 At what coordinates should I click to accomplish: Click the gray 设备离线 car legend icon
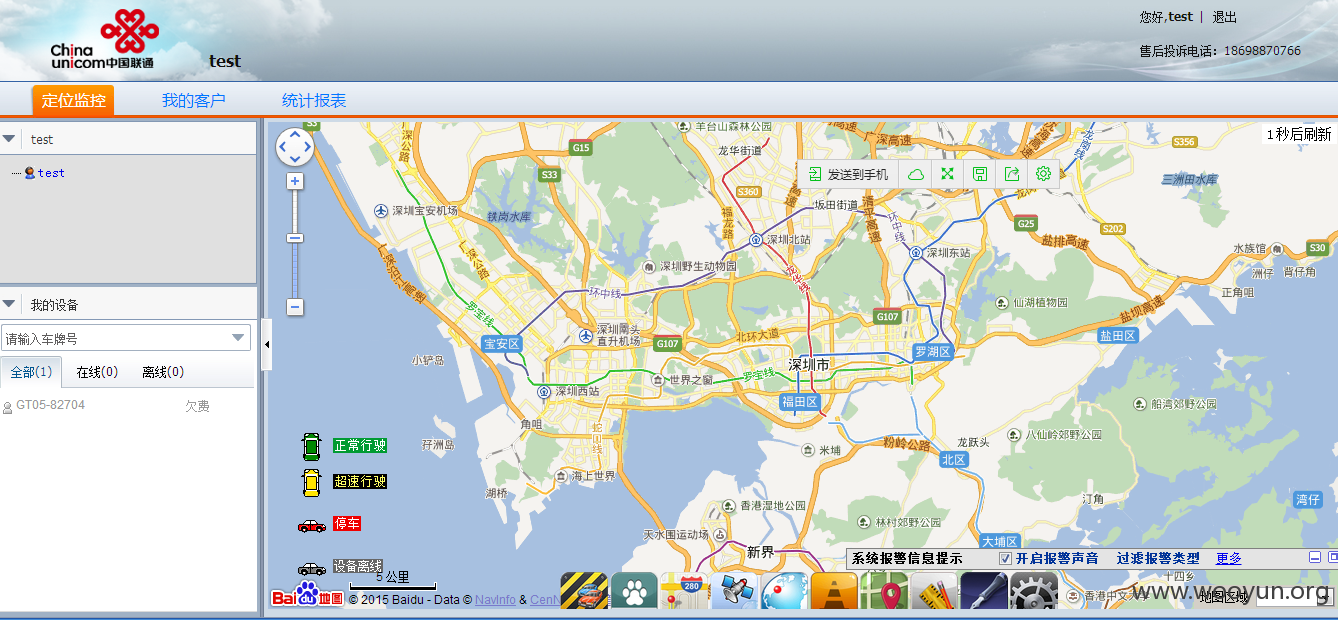point(311,567)
